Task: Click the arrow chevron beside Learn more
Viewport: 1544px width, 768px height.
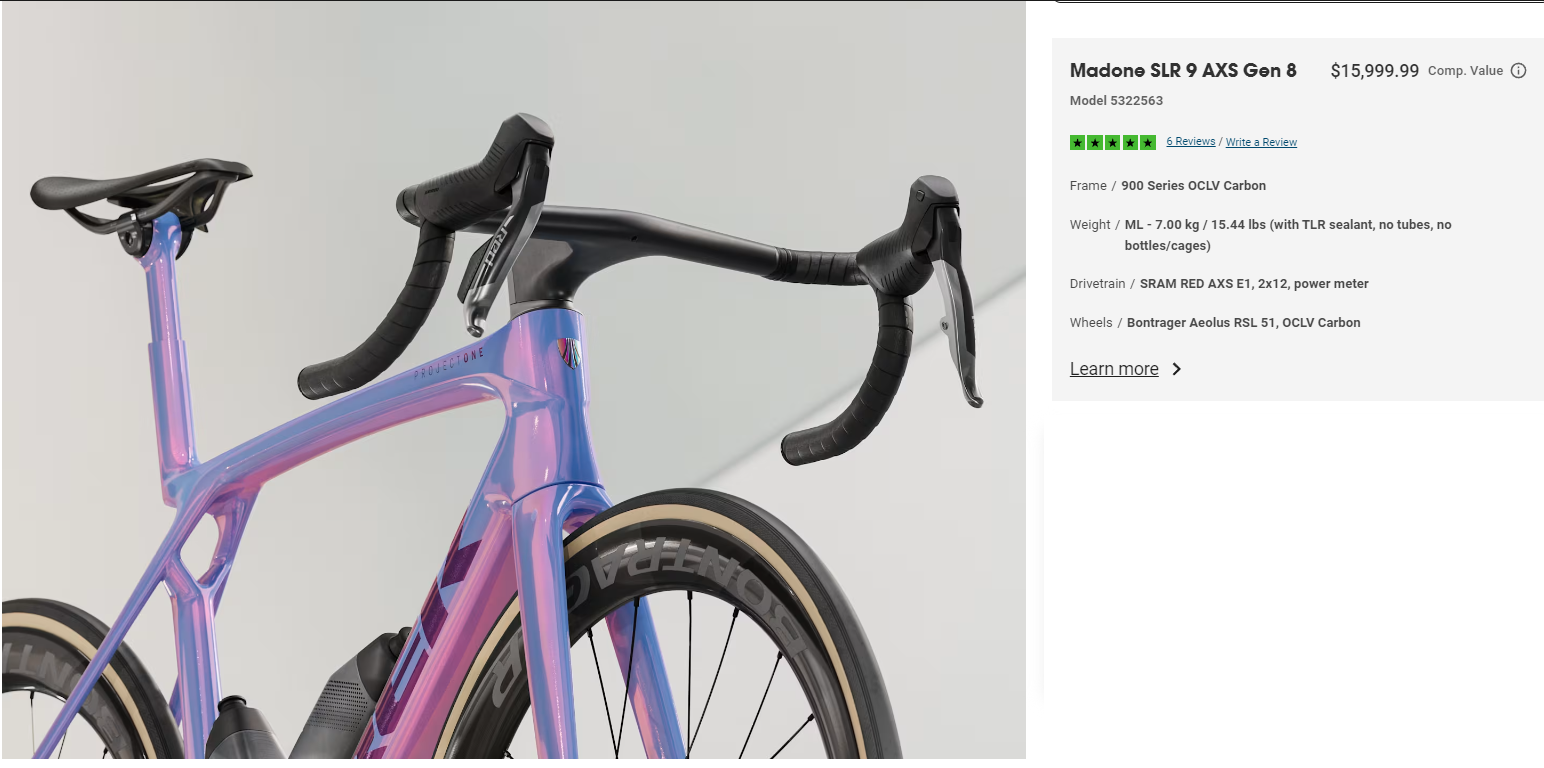Action: point(1176,369)
